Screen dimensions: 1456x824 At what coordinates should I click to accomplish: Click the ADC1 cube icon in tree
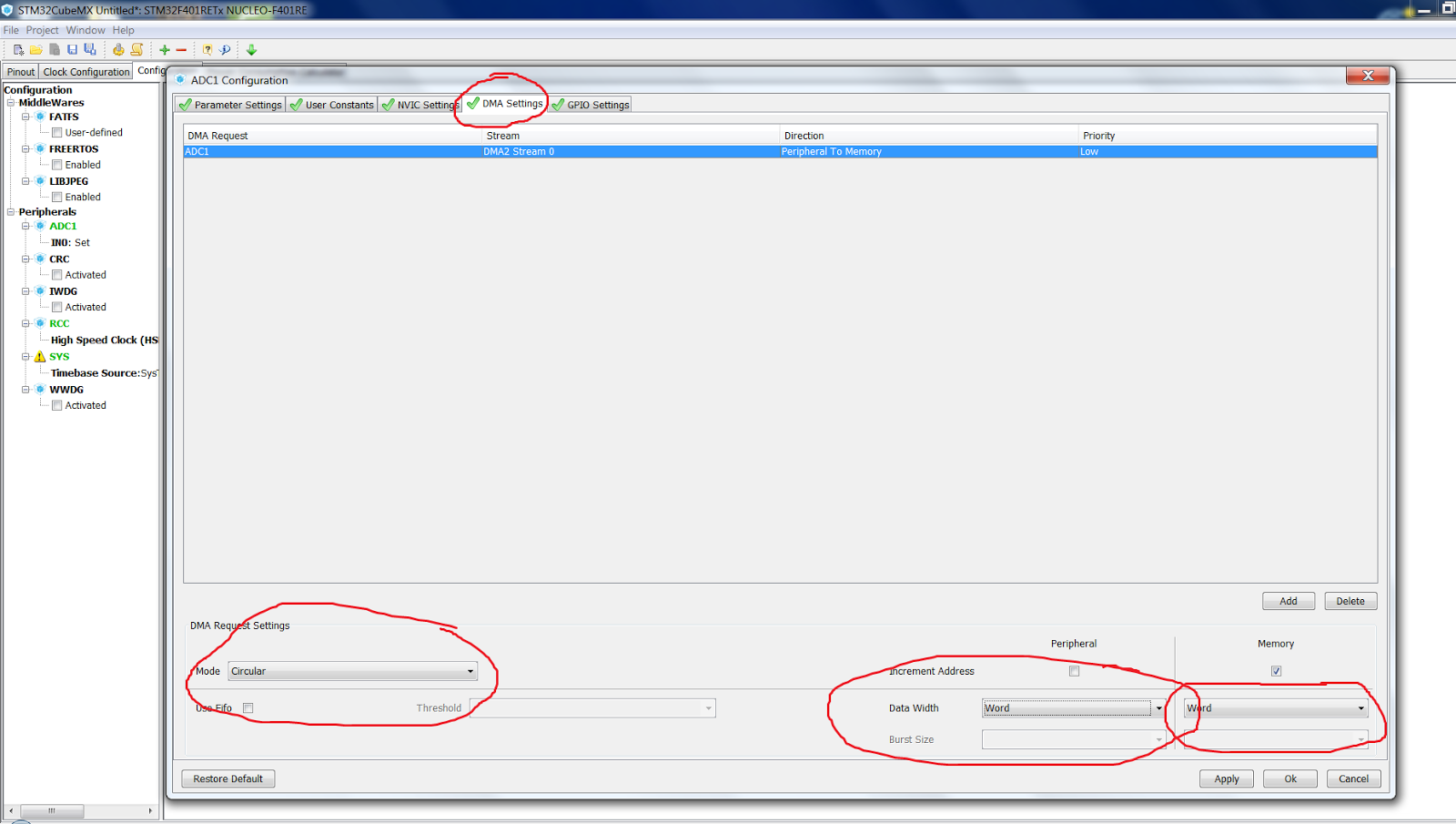(x=40, y=226)
